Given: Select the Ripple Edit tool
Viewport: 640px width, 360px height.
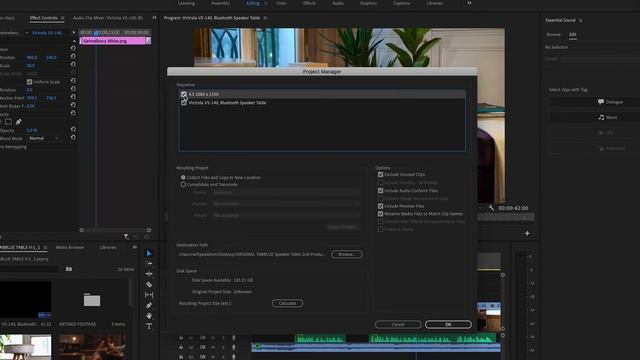Looking at the screenshot, I should 149,274.
